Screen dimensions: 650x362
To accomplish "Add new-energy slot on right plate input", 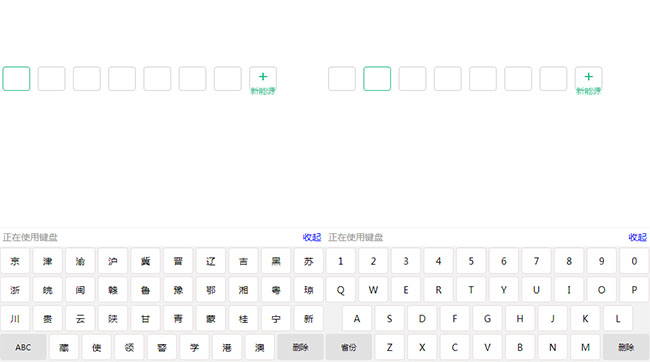I will tap(588, 79).
